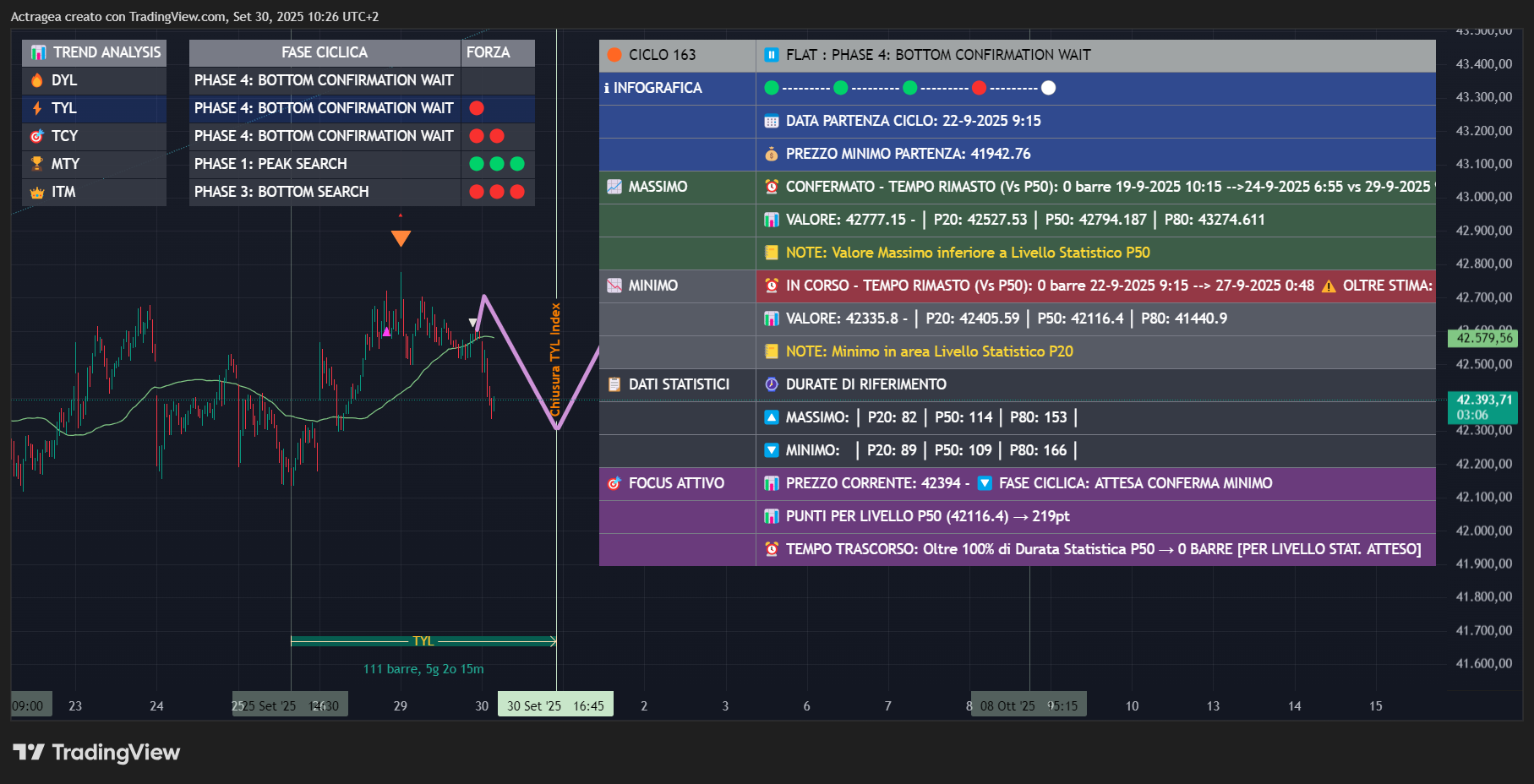1534x784 pixels.
Task: Click the alarm clock icon before IN CORSO
Action: click(772, 286)
